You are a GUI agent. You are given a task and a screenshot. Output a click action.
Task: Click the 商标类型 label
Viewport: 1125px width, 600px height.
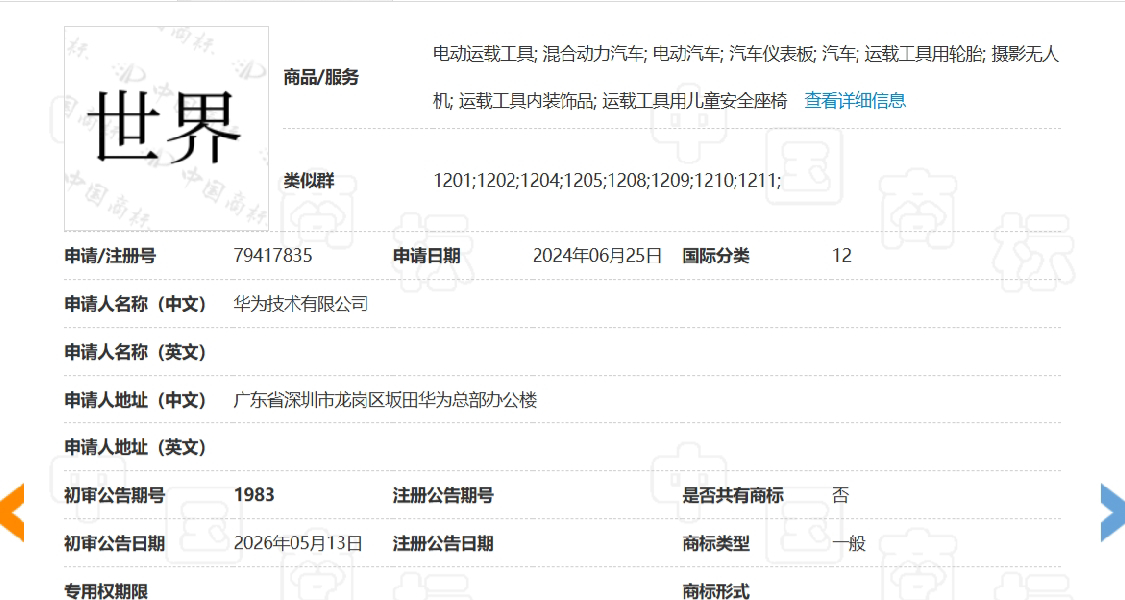pyautogui.click(x=715, y=543)
